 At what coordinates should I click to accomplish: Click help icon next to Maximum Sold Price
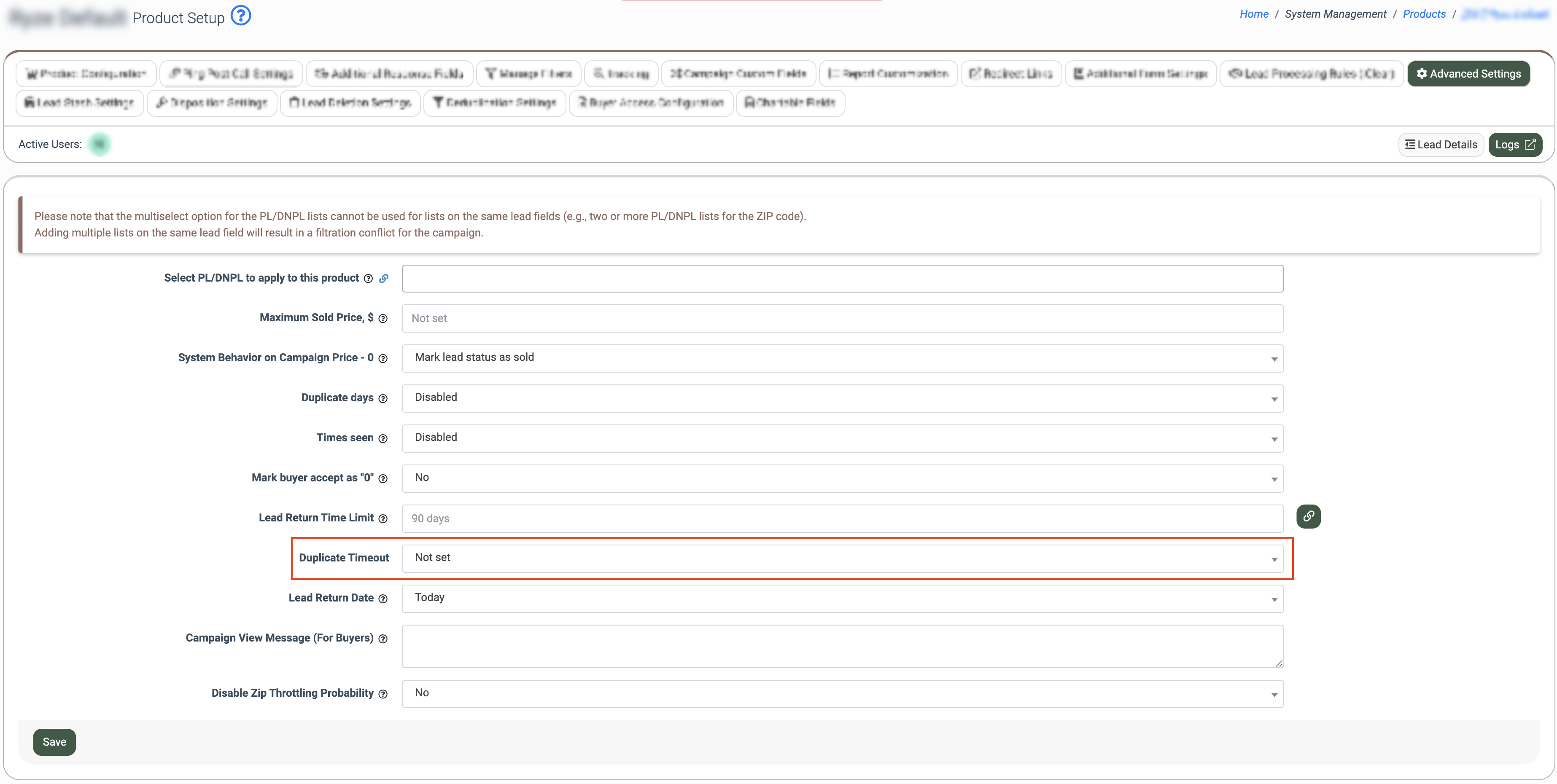(383, 318)
